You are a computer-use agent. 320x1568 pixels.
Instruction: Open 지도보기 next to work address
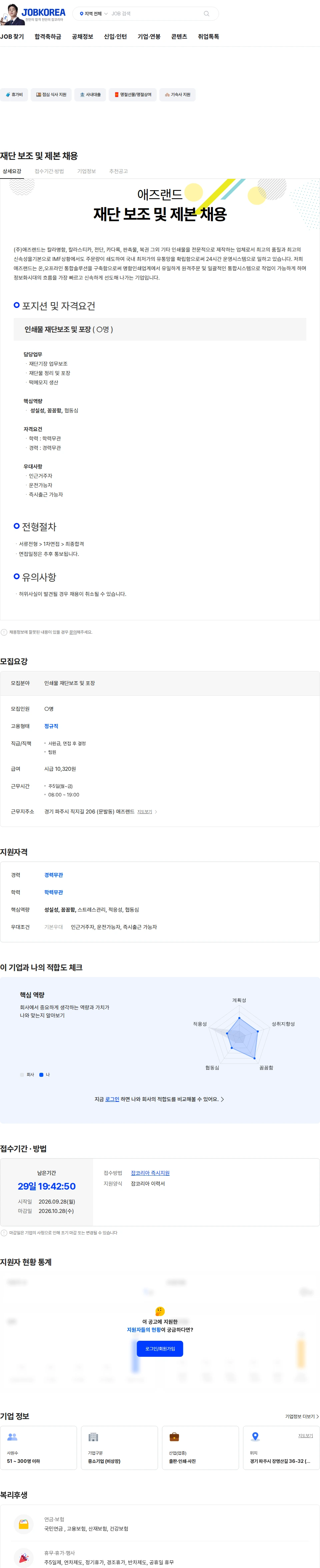tap(144, 812)
